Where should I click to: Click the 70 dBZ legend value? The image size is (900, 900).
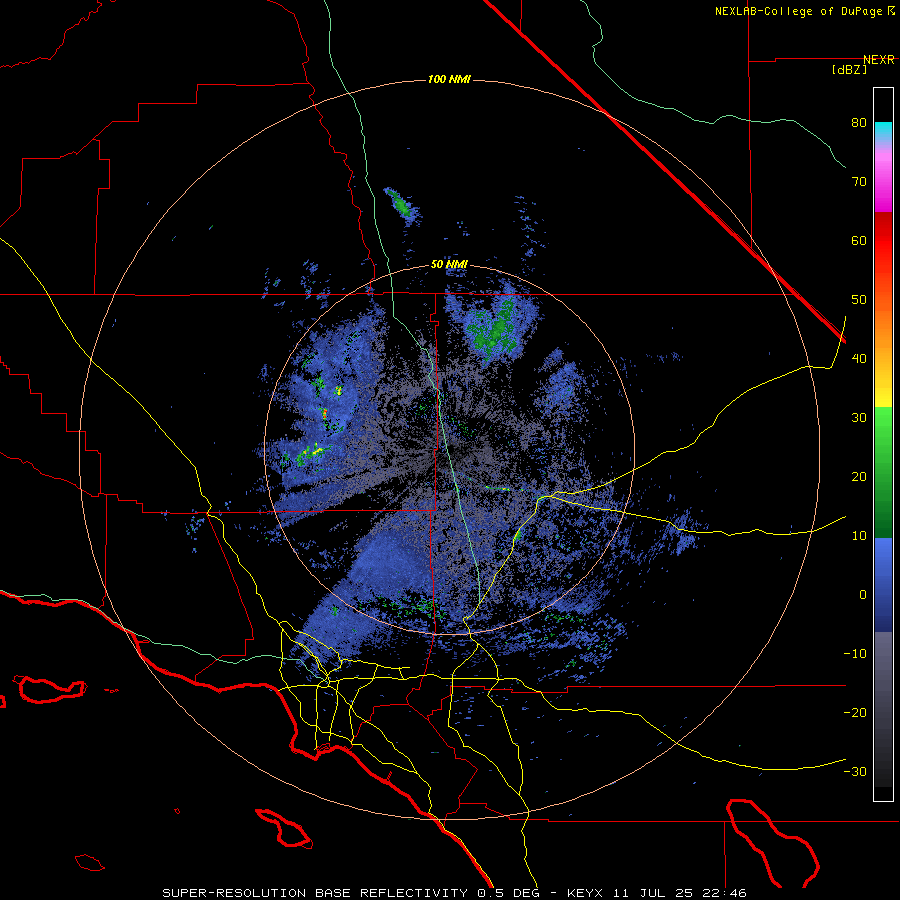click(x=859, y=182)
